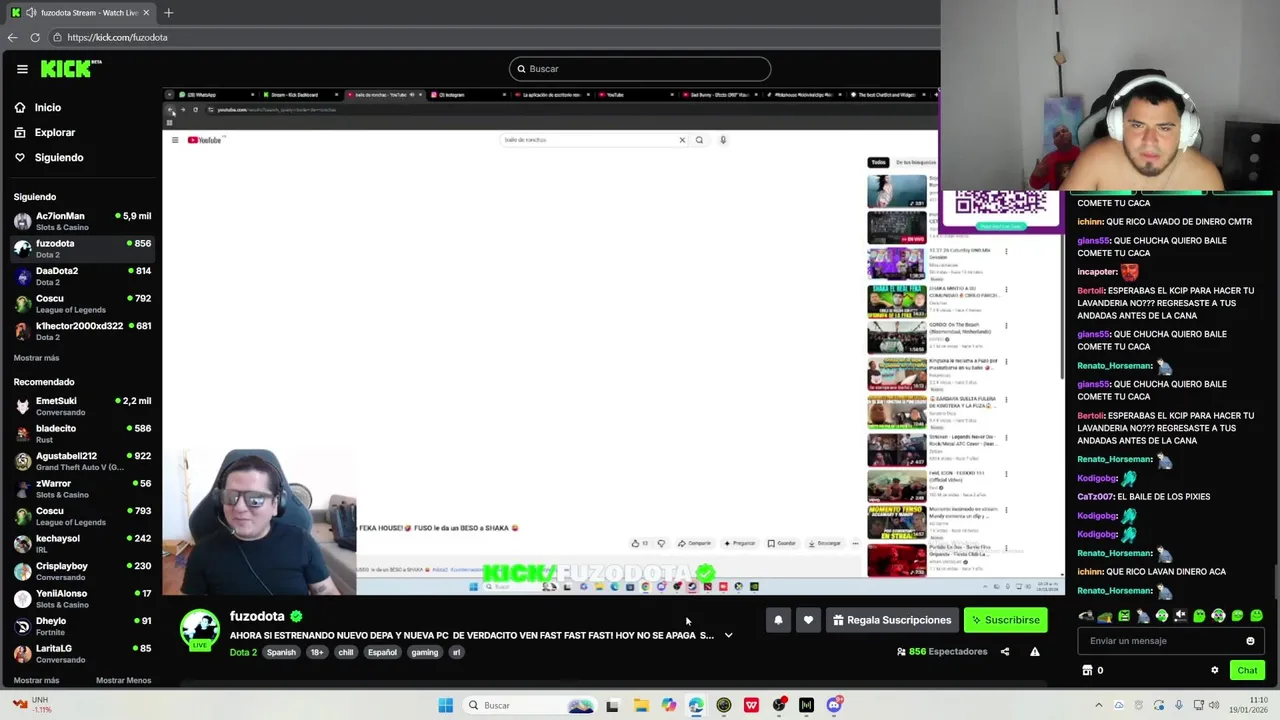This screenshot has height=720, width=1280.
Task: Select the Español tag
Action: (x=382, y=652)
